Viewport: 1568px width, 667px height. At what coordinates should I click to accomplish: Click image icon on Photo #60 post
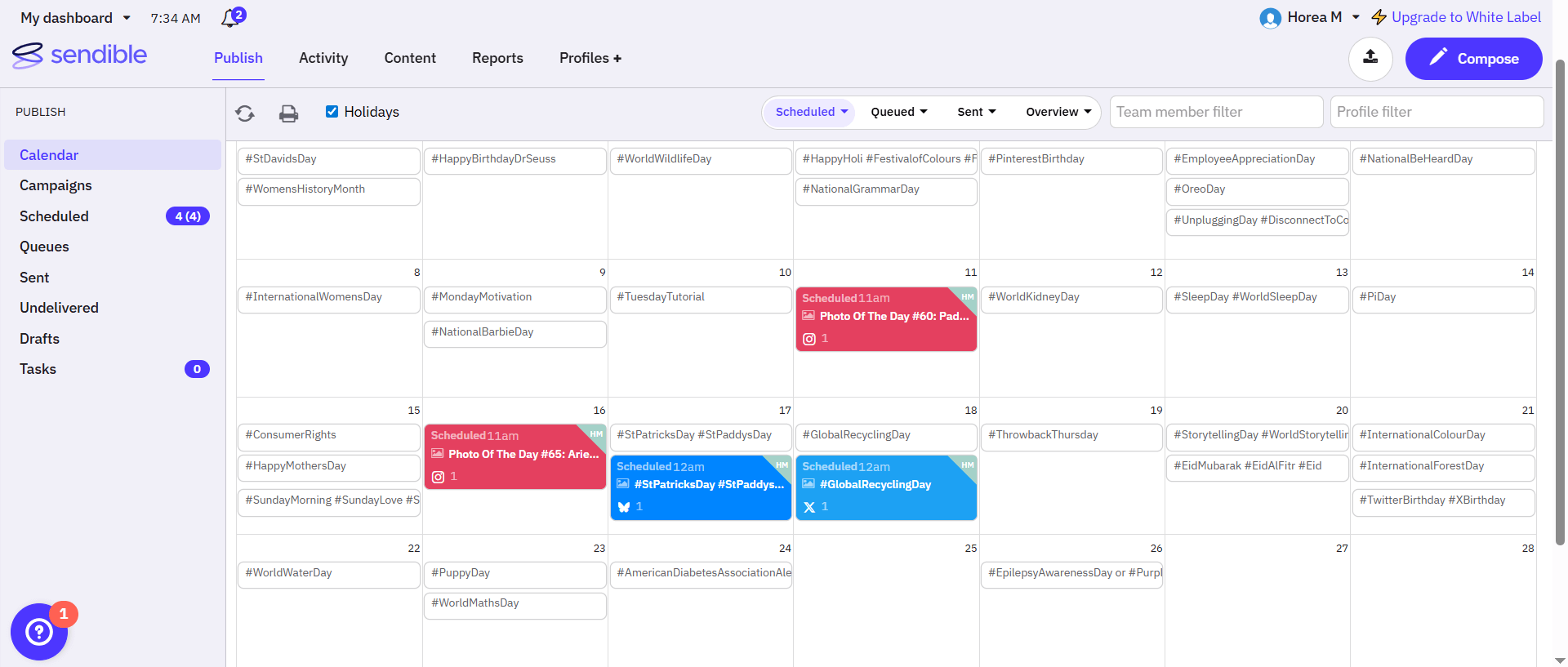pyautogui.click(x=808, y=315)
